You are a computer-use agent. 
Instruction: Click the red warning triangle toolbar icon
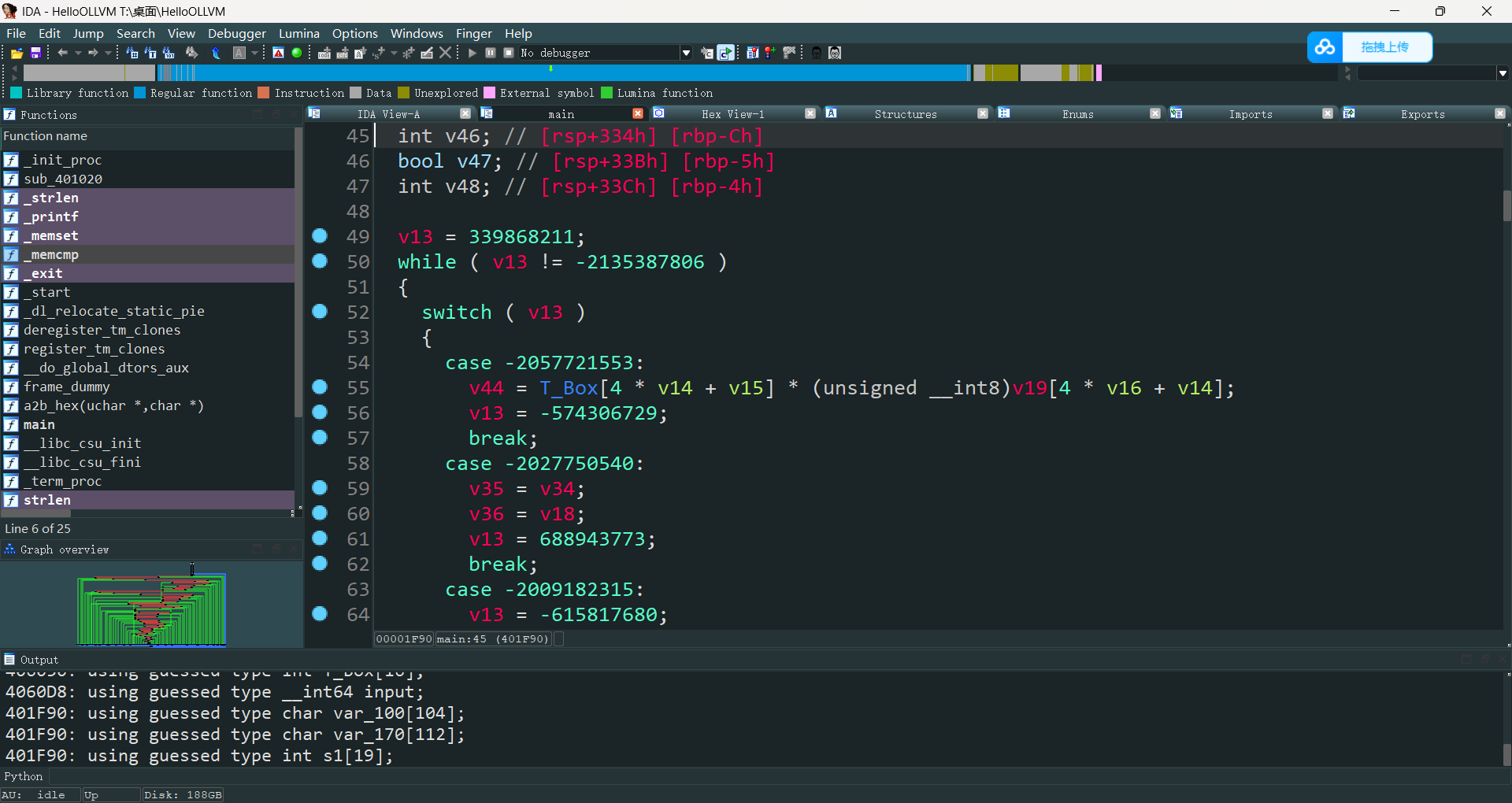pos(278,53)
